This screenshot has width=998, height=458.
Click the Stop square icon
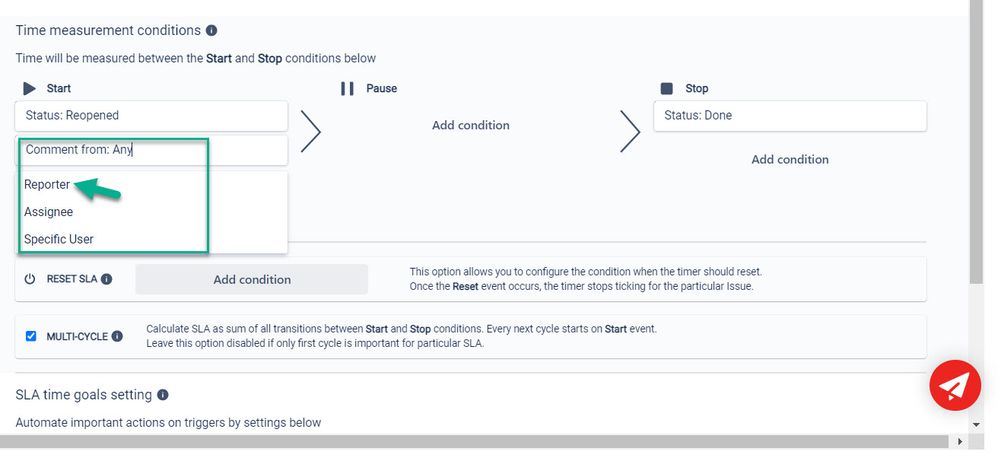(667, 89)
